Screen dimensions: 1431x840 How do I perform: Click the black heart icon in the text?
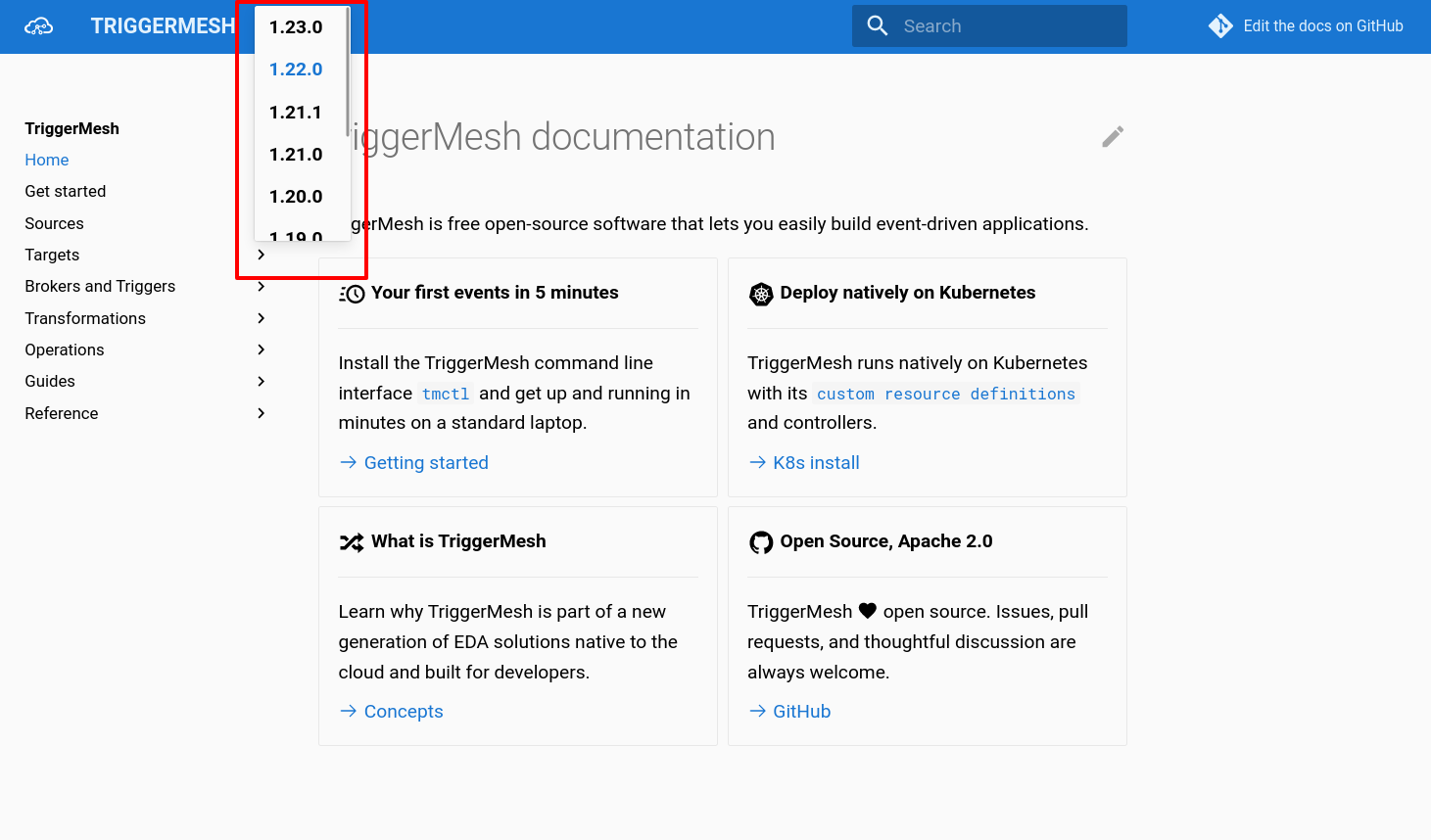868,611
